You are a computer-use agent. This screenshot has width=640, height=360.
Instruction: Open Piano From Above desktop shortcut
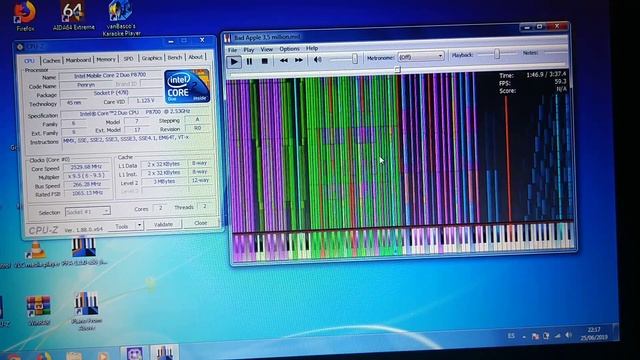tap(86, 311)
